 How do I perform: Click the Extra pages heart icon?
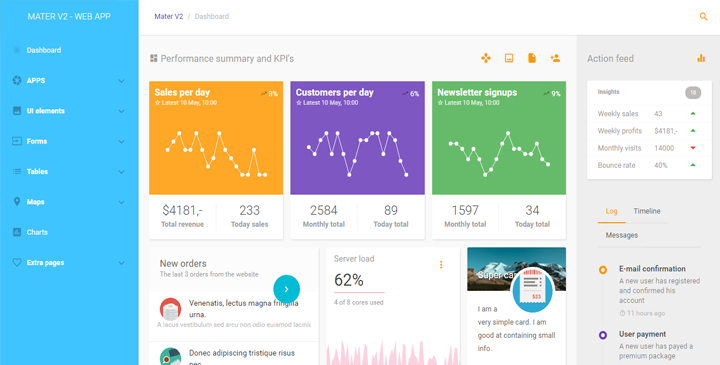pos(17,263)
